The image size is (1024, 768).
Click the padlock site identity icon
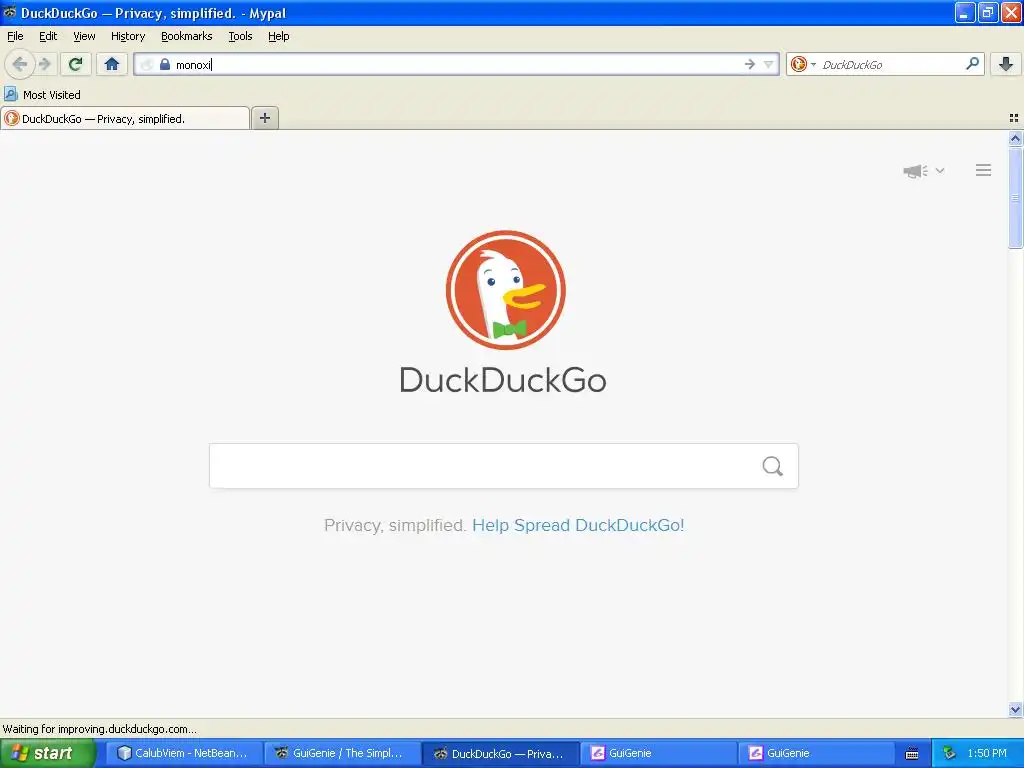(x=165, y=64)
